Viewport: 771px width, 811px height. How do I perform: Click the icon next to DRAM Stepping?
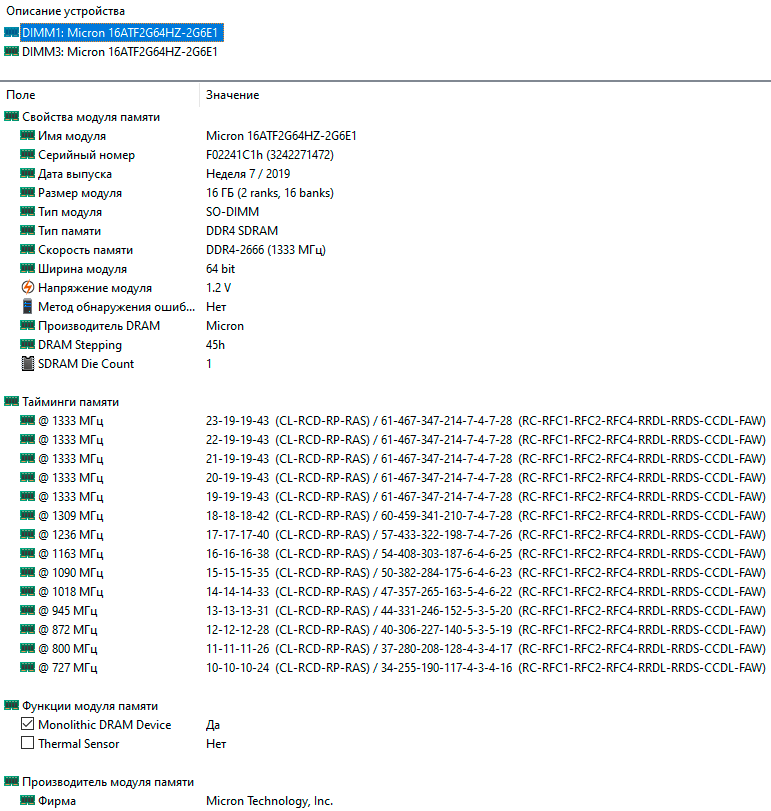(27, 344)
